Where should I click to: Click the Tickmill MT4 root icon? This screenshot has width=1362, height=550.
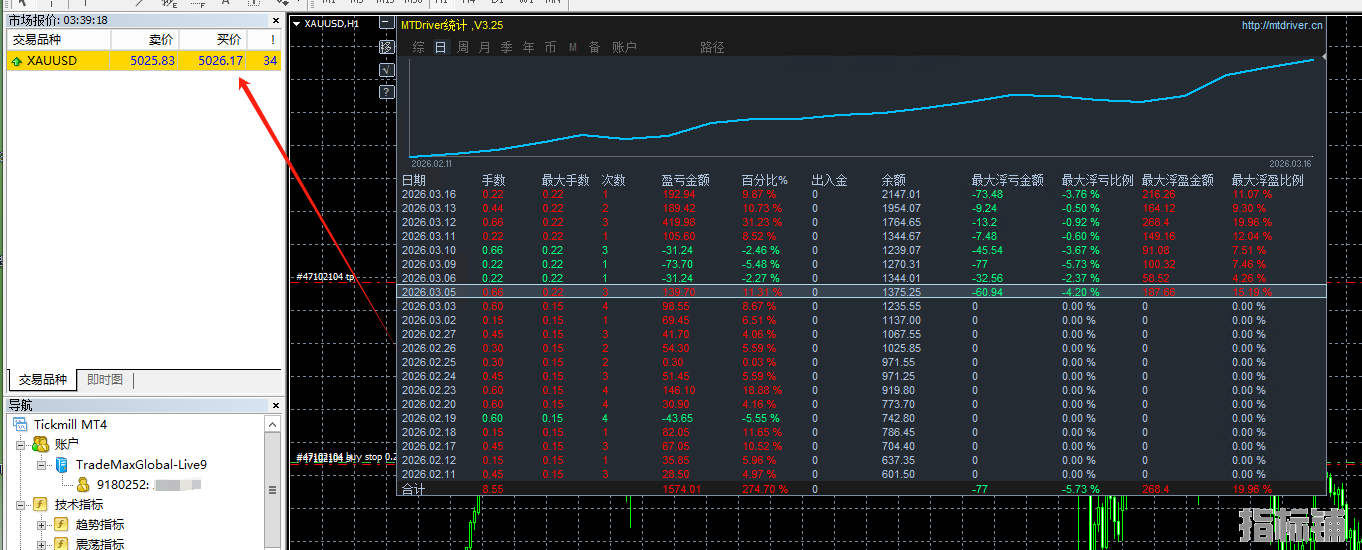point(21,425)
